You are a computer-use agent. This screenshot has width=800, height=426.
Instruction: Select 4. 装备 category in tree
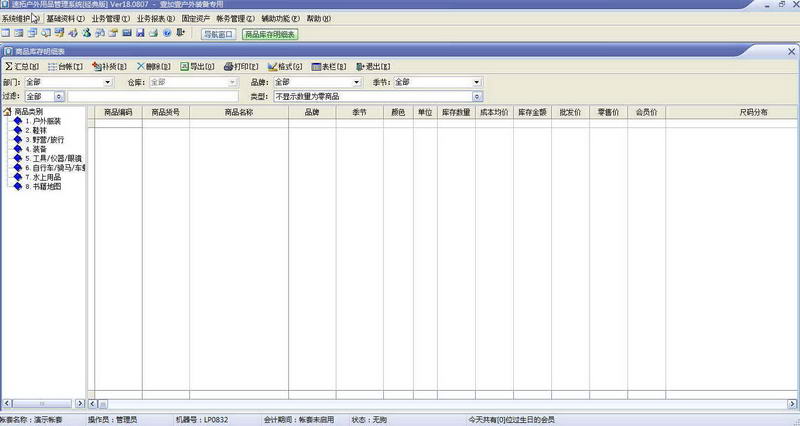click(36, 149)
